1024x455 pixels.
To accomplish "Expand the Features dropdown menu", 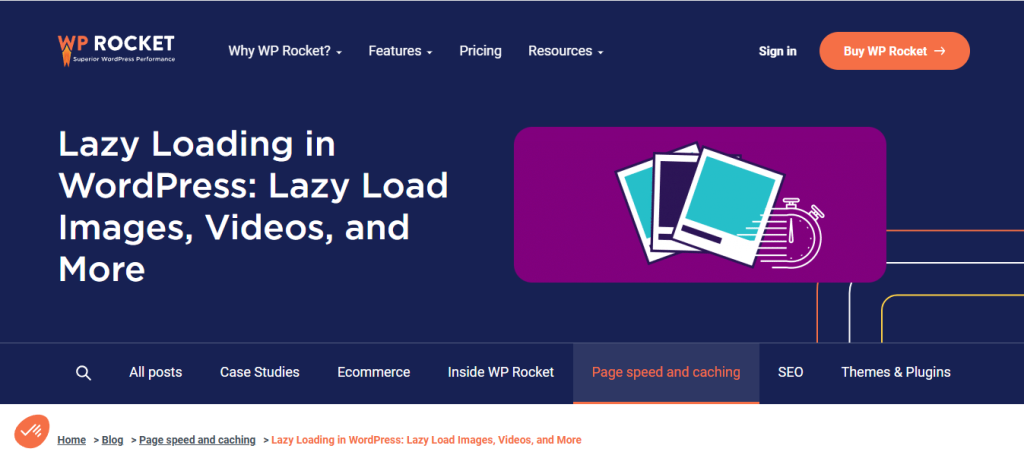I will pyautogui.click(x=400, y=51).
